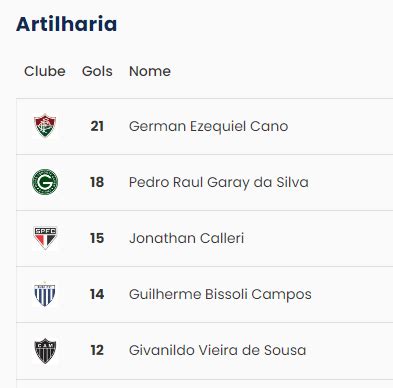Image resolution: width=393 pixels, height=388 pixels.
Task: Click the Atlético Mineiro CAM crest
Action: pyautogui.click(x=45, y=350)
